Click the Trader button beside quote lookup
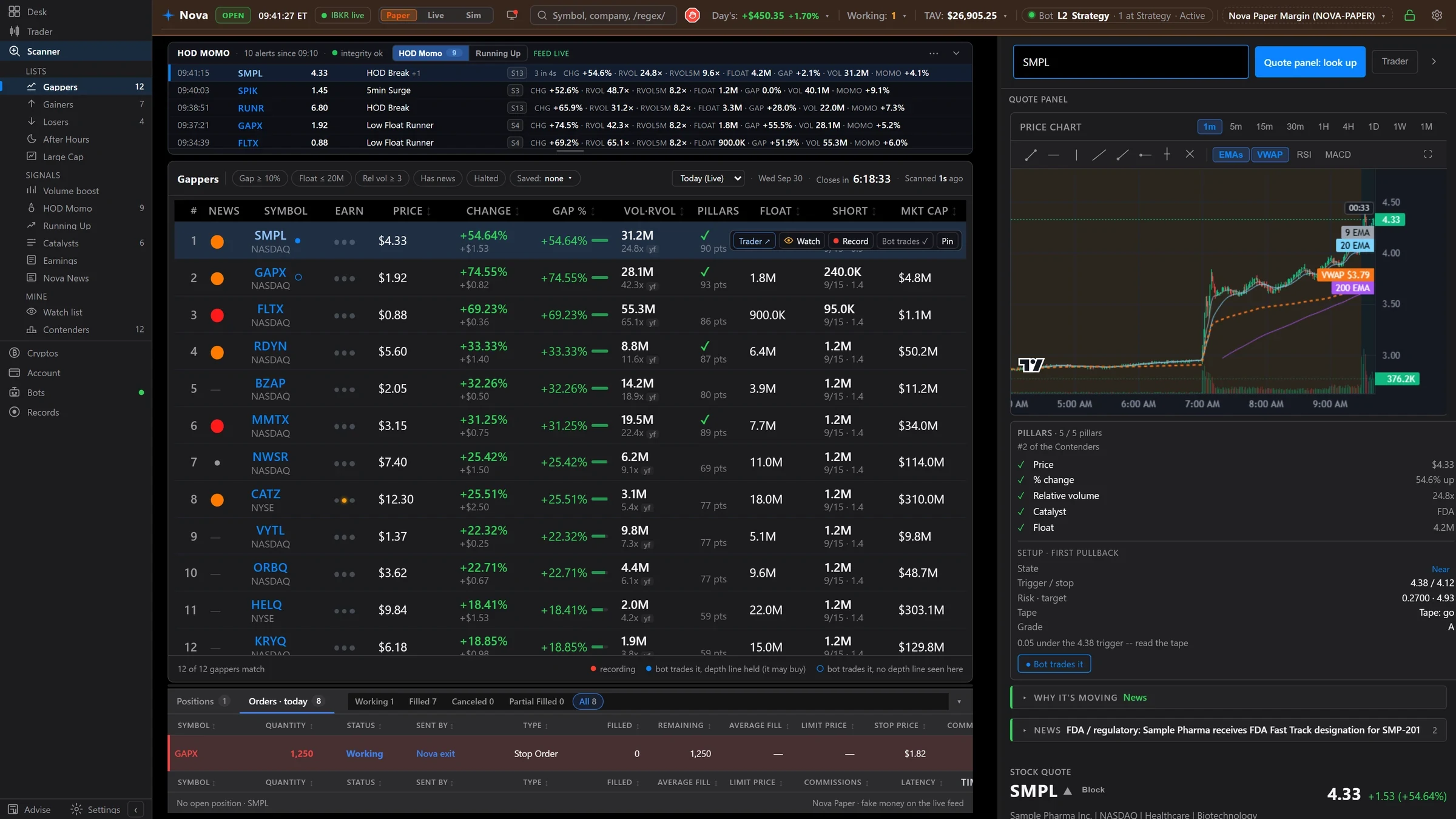Image resolution: width=1456 pixels, height=819 pixels. (x=1394, y=62)
